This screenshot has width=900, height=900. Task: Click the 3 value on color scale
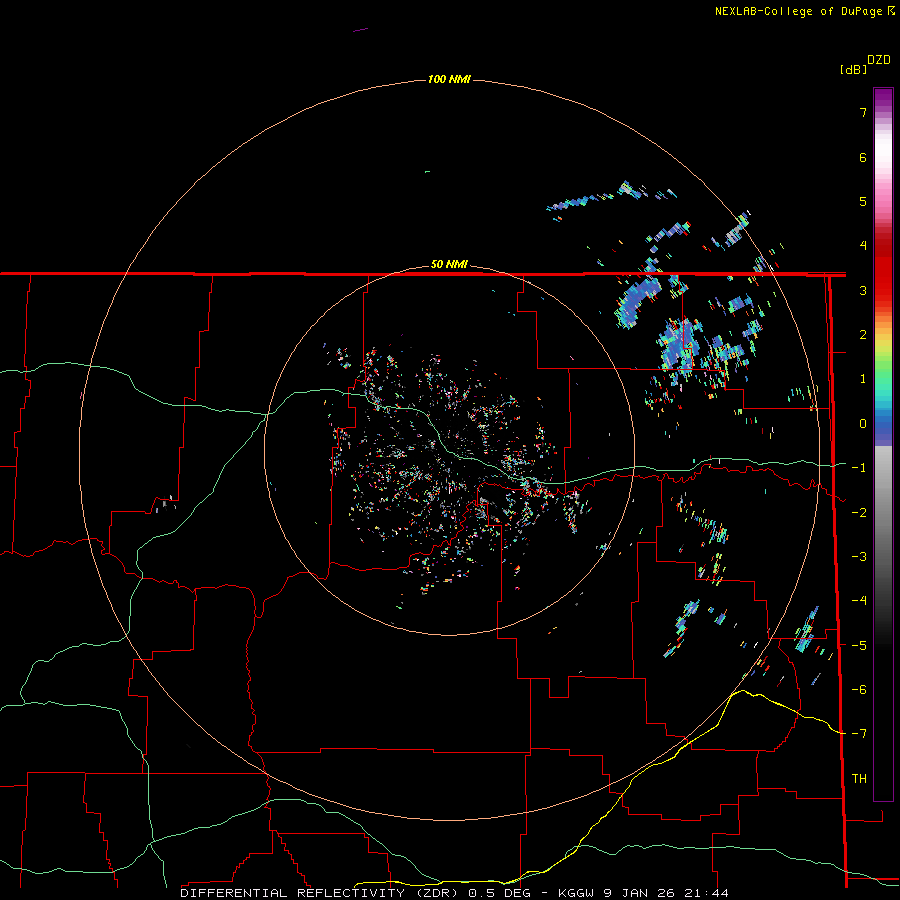pos(863,290)
